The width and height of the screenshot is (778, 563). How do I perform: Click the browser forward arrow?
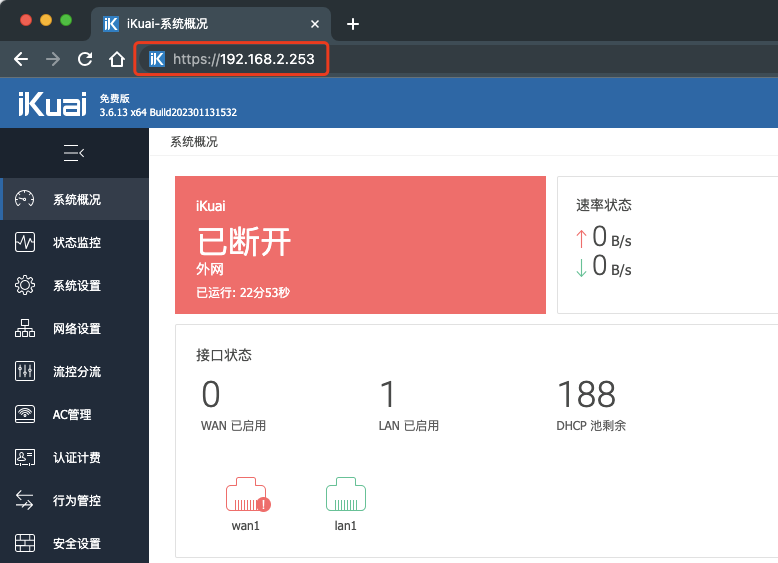(53, 59)
